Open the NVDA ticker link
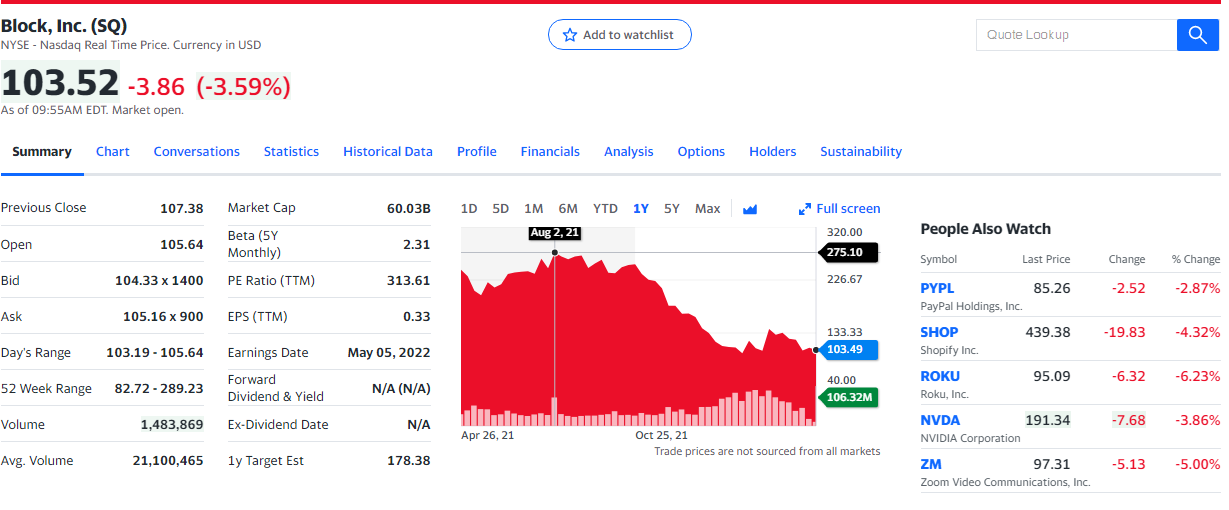 pyautogui.click(x=940, y=420)
